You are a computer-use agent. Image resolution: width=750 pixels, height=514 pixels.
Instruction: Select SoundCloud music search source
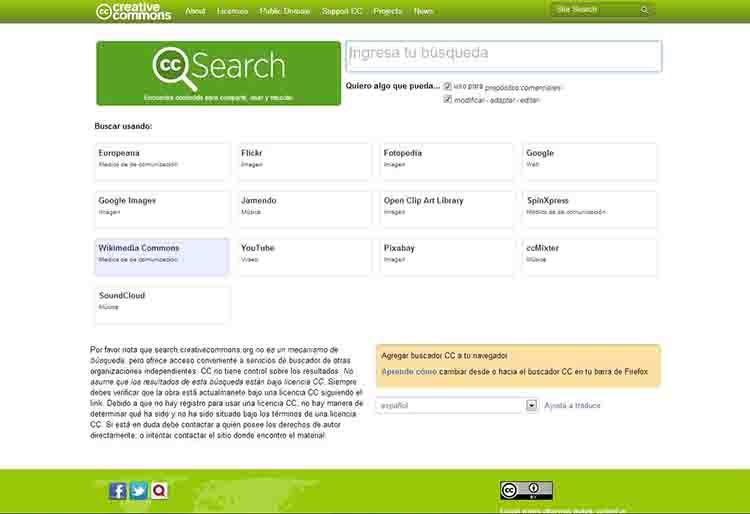(x=162, y=304)
